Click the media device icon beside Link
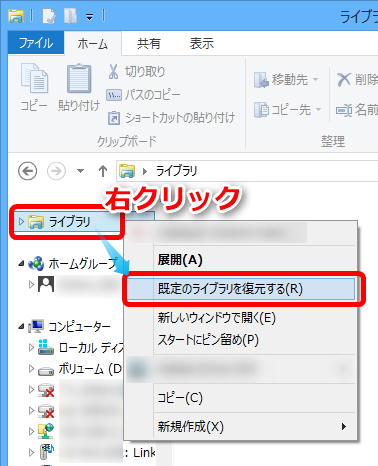The height and width of the screenshot is (466, 378). click(x=47, y=452)
